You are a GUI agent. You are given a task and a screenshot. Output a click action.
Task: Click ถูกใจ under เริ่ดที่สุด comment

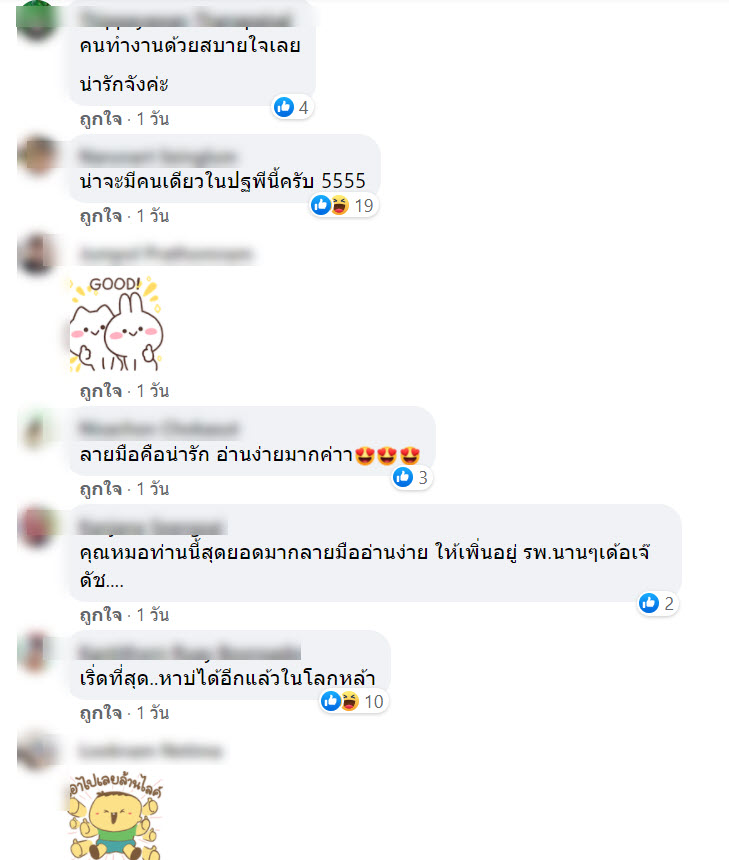pyautogui.click(x=101, y=713)
